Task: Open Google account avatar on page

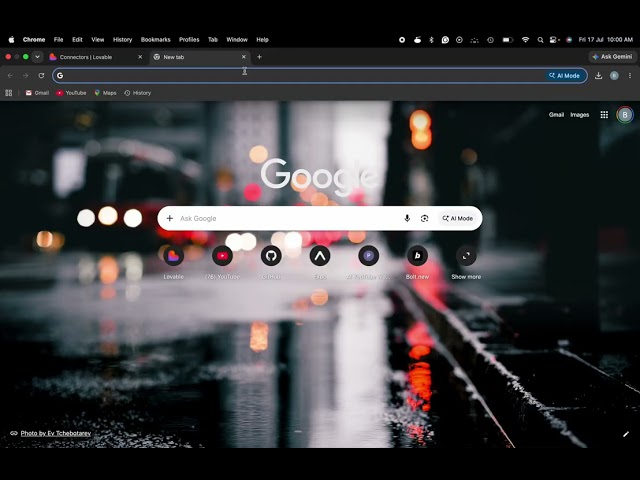Action: tap(624, 115)
